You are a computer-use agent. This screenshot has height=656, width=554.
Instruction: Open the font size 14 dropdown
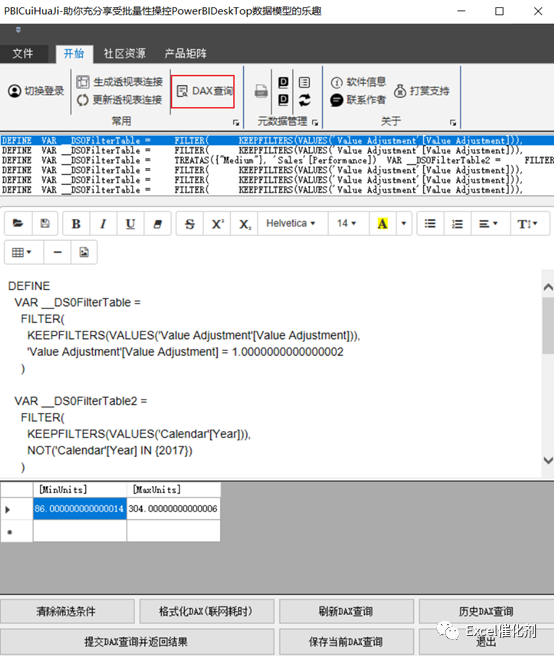pos(347,223)
